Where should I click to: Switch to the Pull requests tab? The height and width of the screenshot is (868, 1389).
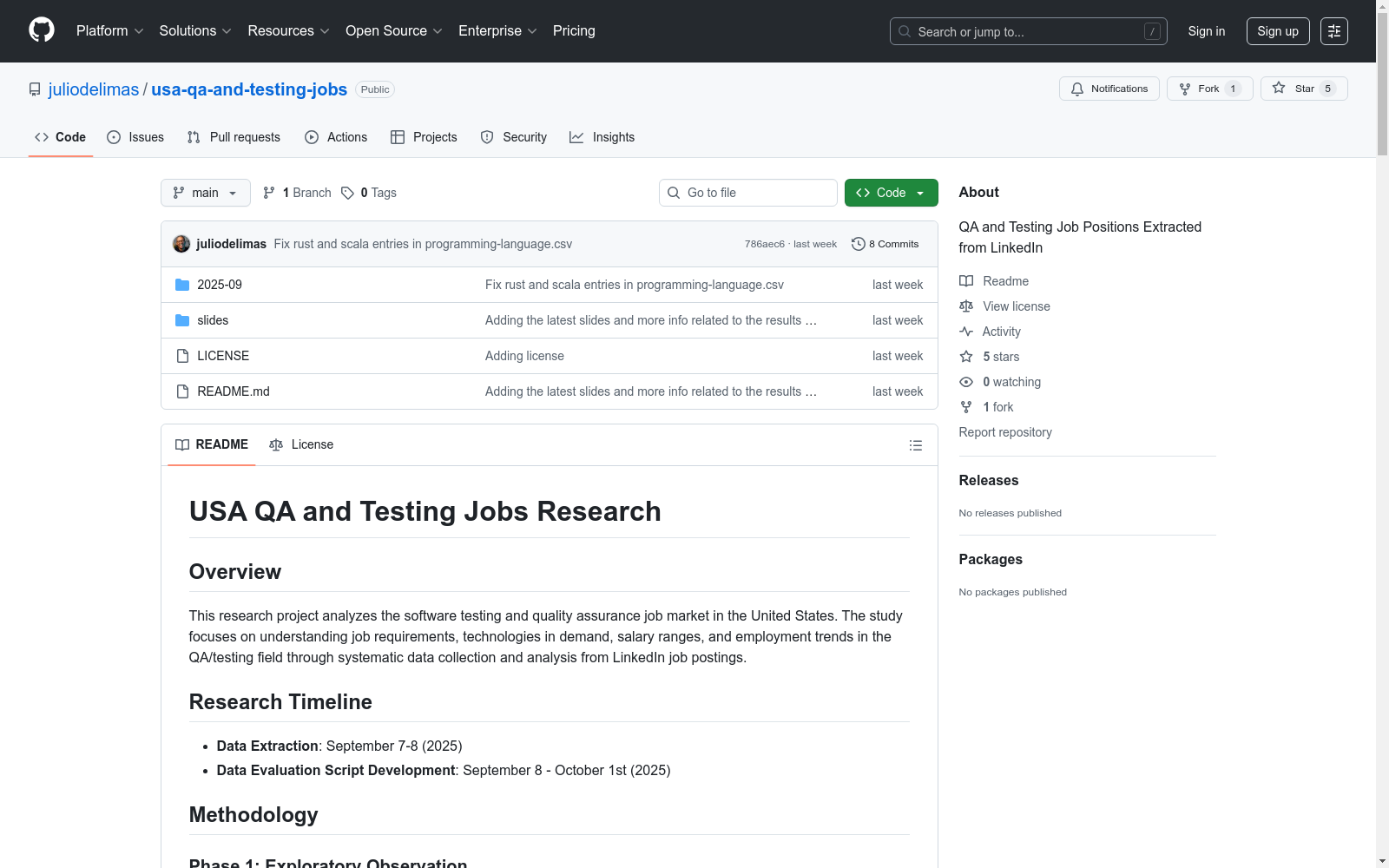[234, 137]
